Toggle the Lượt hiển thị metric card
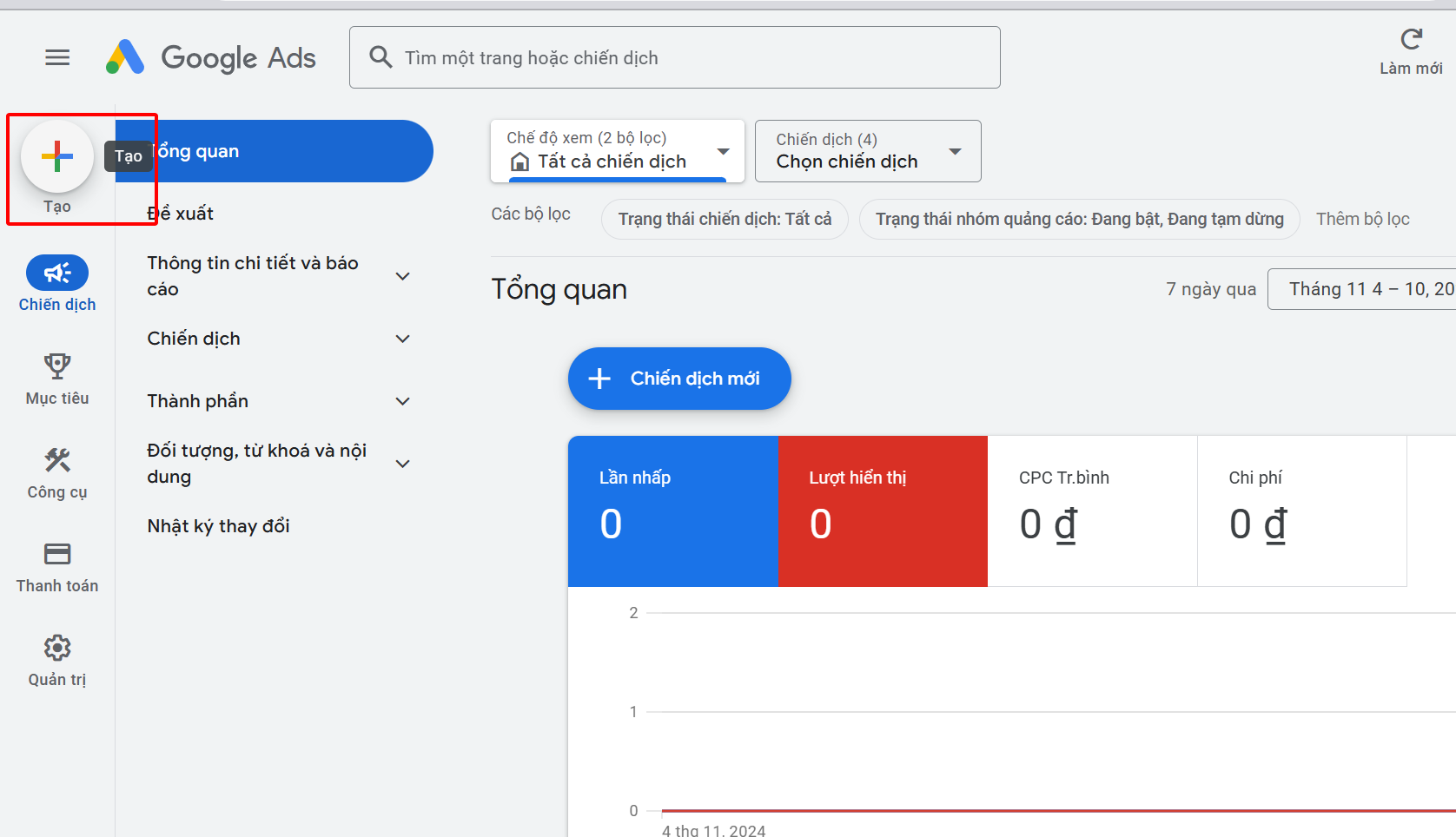 click(x=883, y=511)
